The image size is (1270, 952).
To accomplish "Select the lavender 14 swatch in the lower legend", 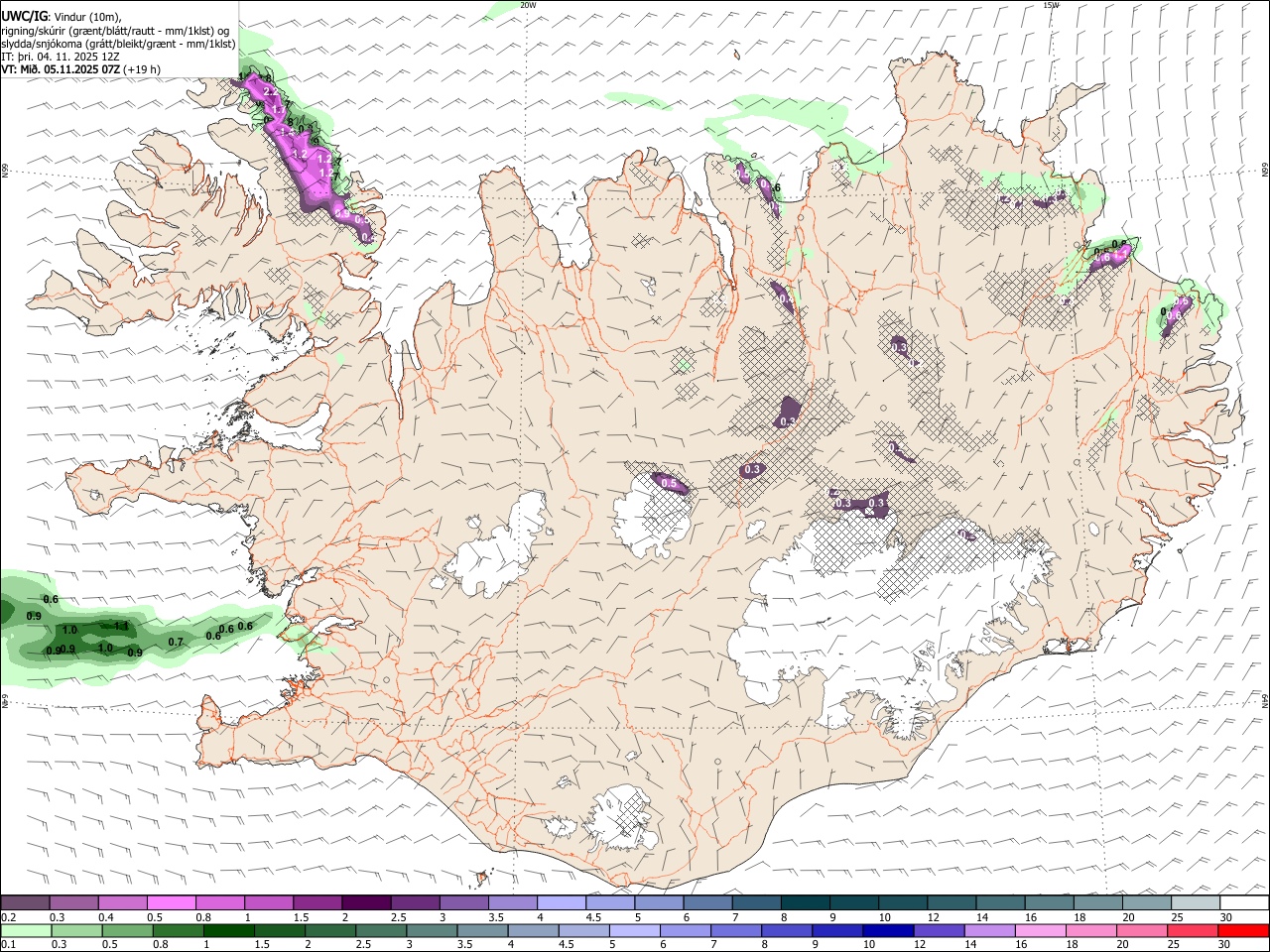I will click(988, 931).
